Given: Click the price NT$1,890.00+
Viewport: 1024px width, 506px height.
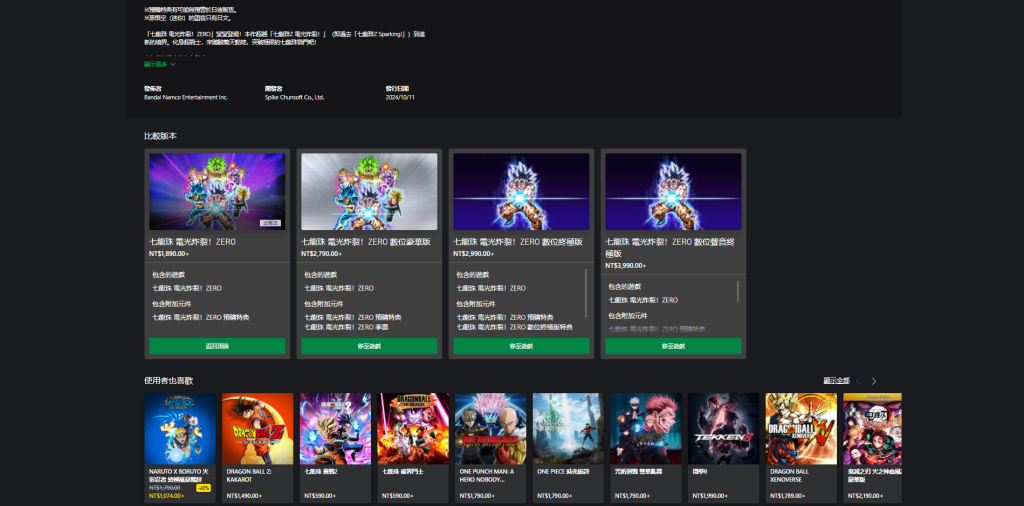Looking at the screenshot, I should [x=168, y=253].
